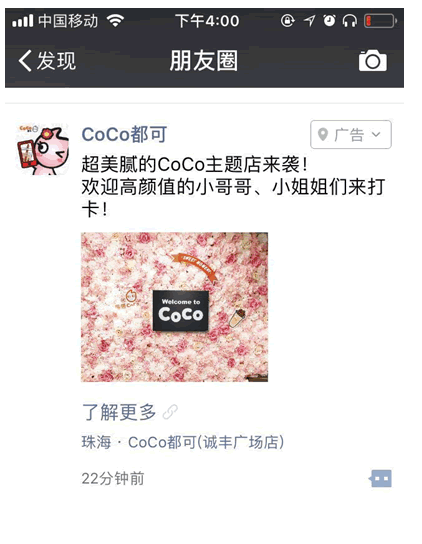Open the camera icon to post moment
This screenshot has height=544, width=422.
[x=372, y=61]
